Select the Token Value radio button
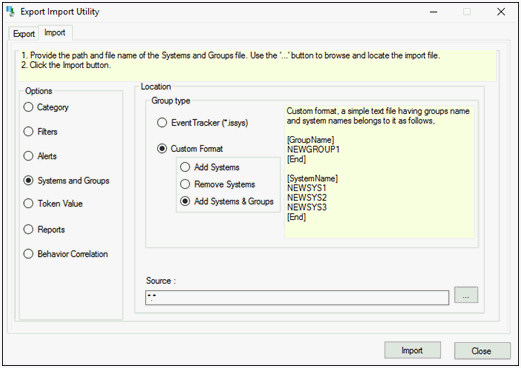The image size is (521, 368). click(53, 204)
